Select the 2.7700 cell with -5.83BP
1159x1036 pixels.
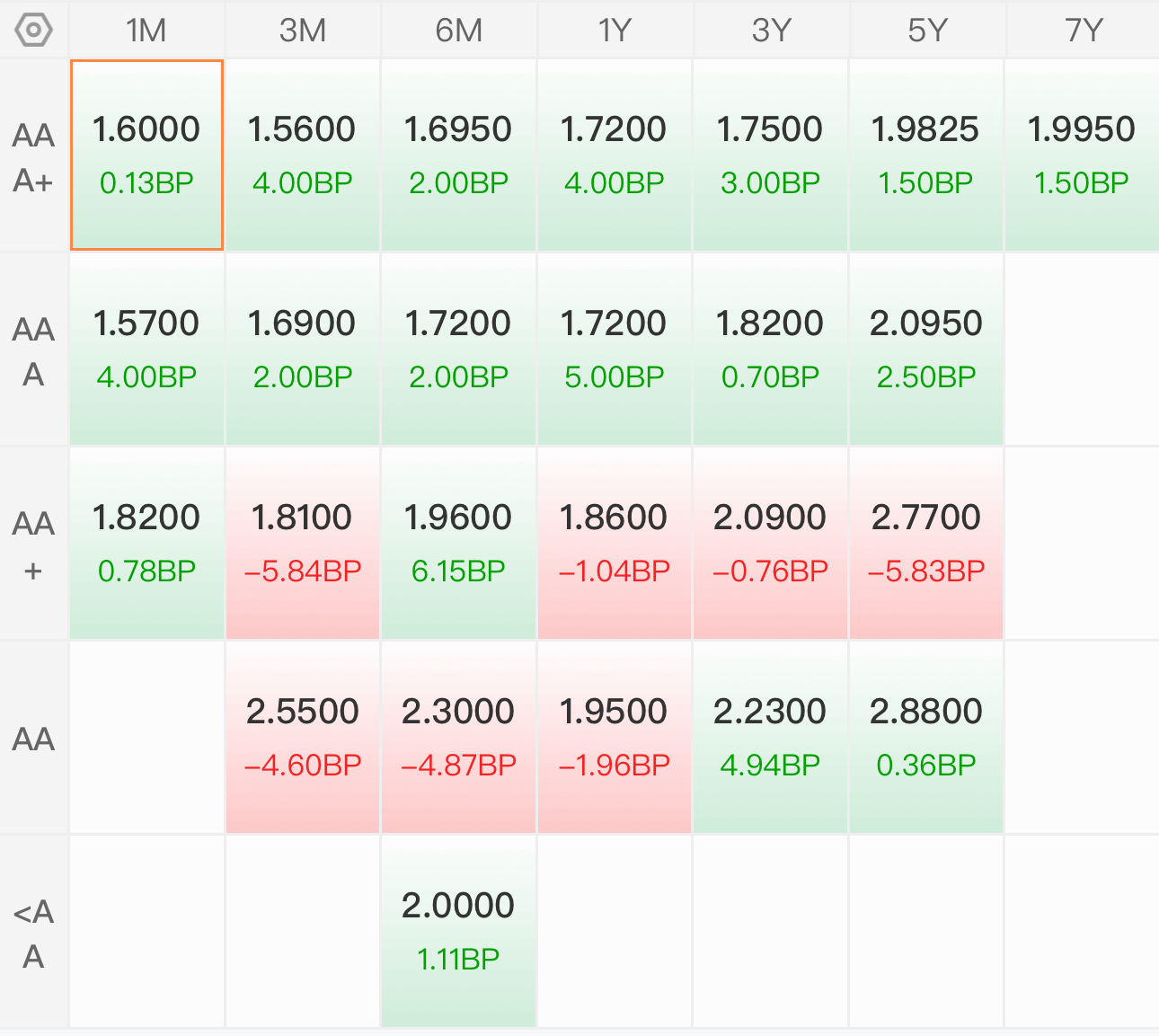pos(926,544)
